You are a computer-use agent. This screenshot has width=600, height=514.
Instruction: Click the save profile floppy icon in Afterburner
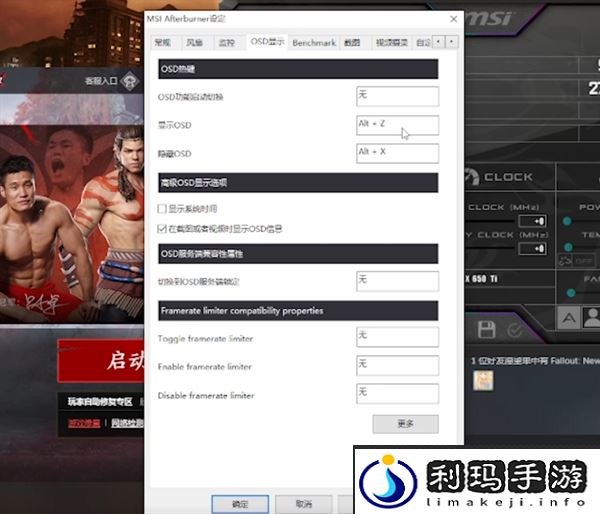click(x=487, y=330)
